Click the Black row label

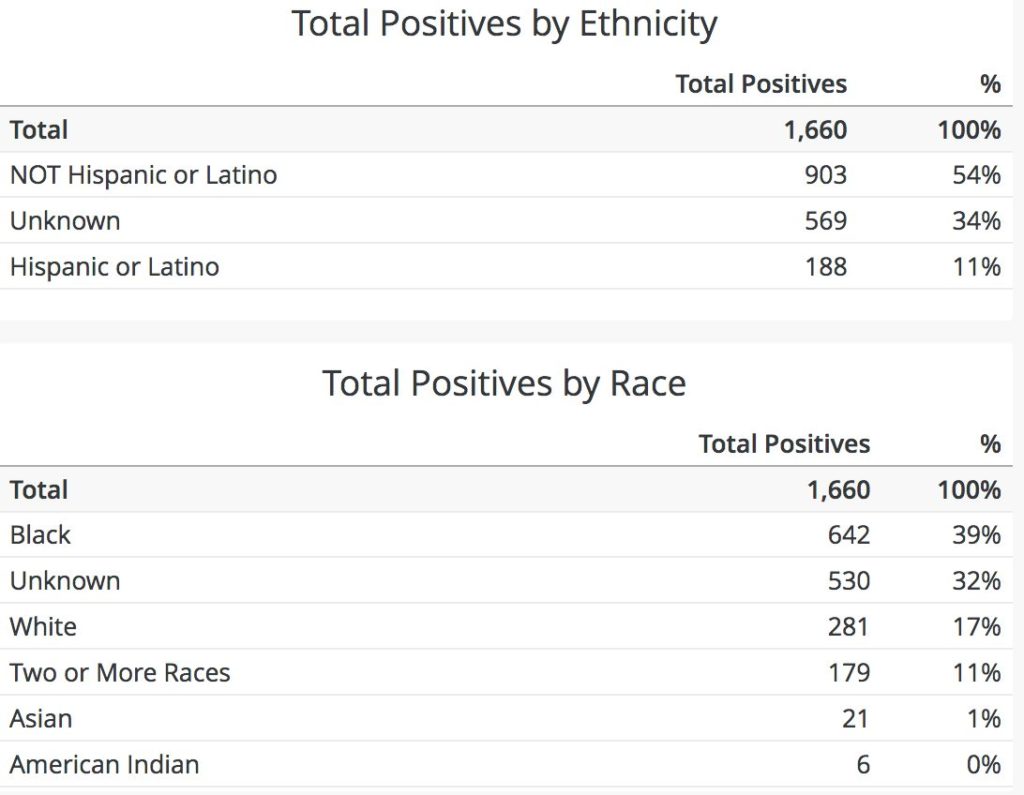(x=40, y=535)
